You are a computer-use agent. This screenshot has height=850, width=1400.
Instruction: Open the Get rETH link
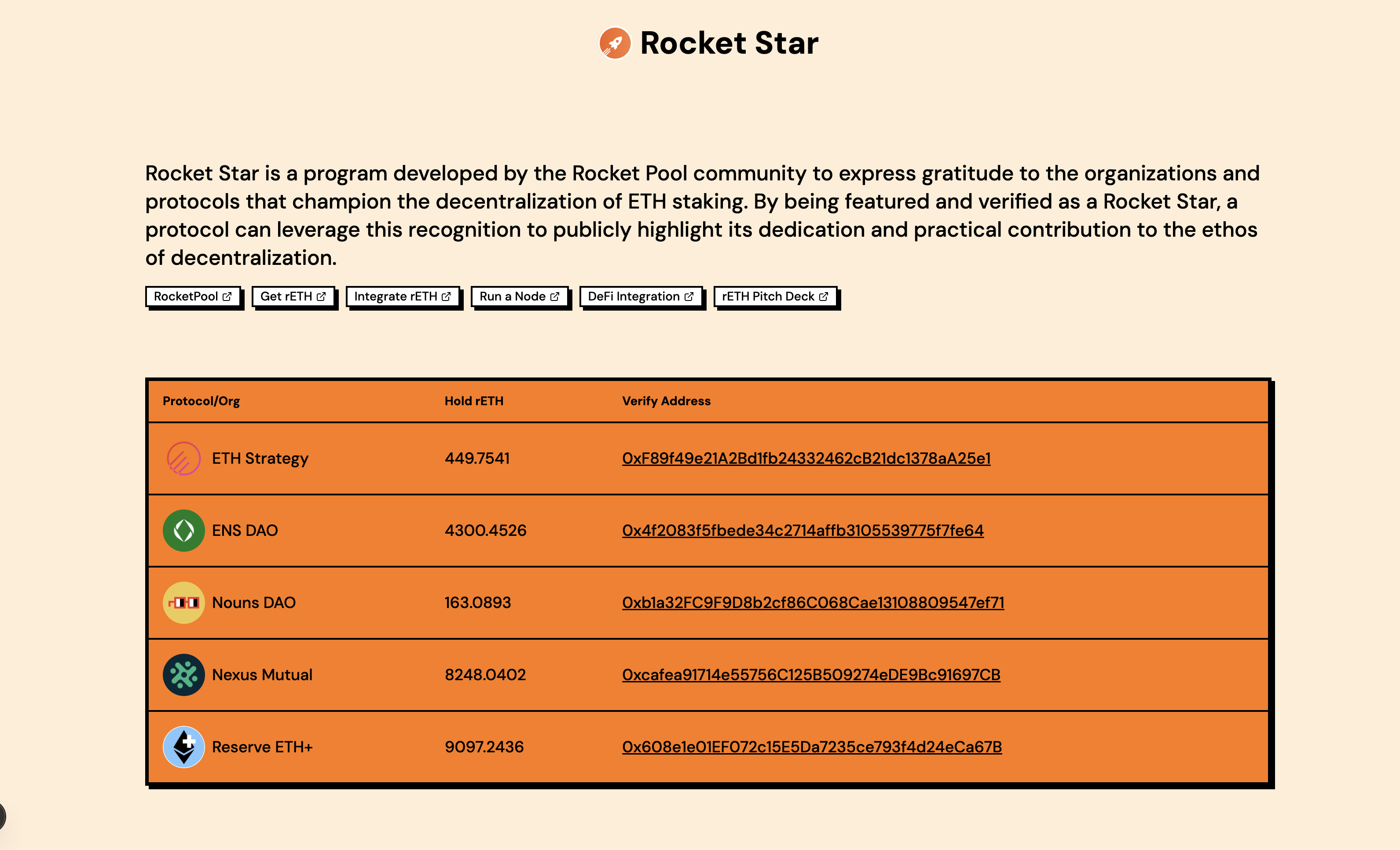(x=293, y=297)
